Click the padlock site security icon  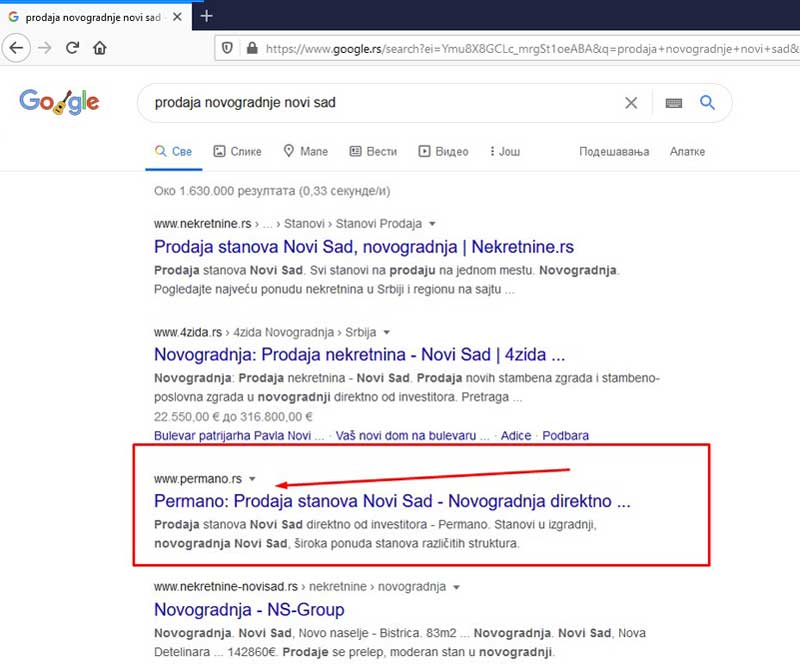252,48
